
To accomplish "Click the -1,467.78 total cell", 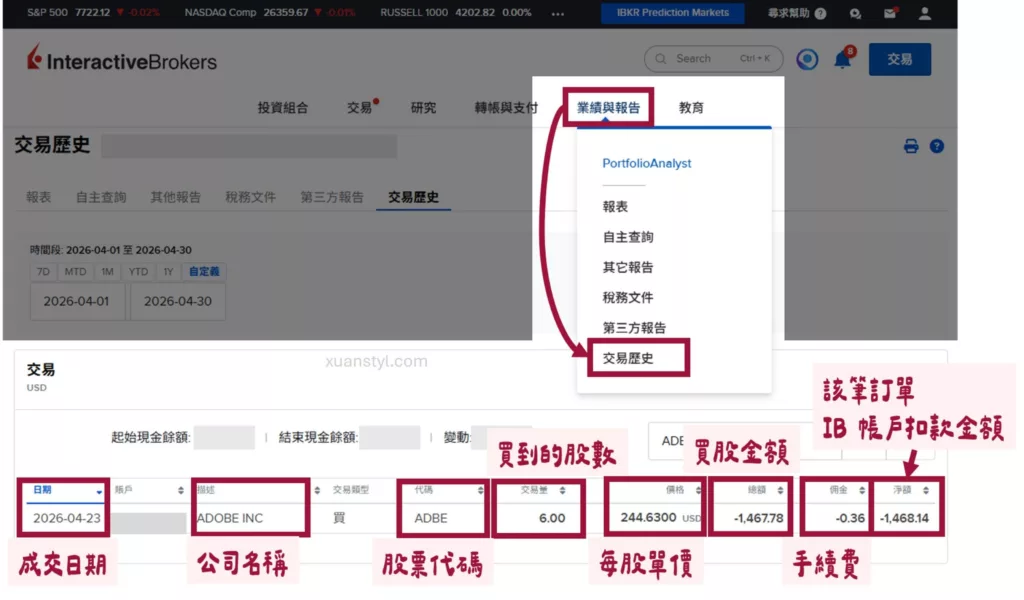I will tap(758, 518).
